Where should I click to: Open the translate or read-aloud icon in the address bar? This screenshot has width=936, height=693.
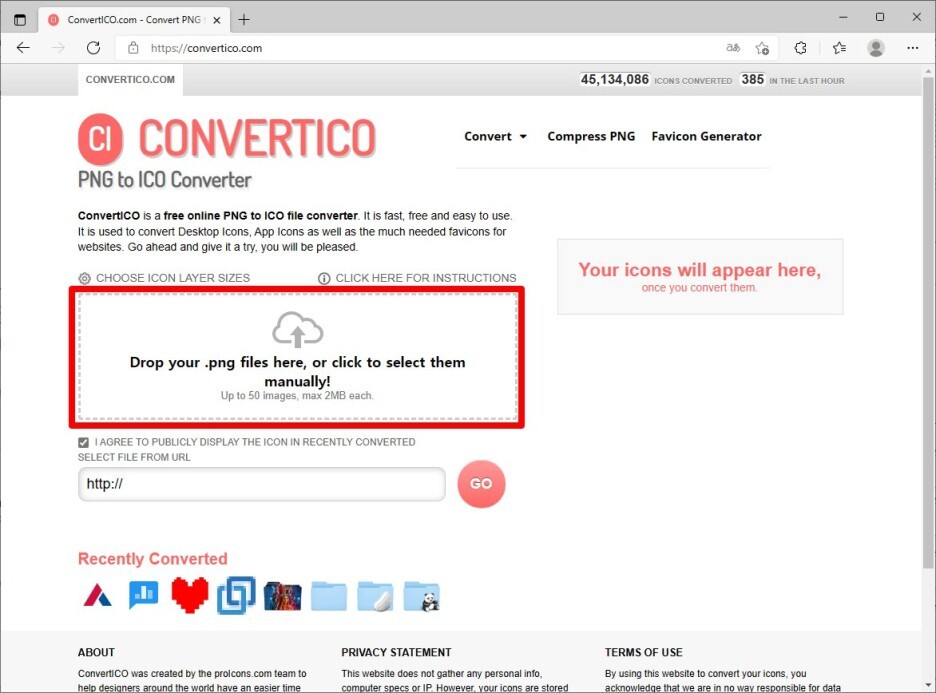coord(733,48)
